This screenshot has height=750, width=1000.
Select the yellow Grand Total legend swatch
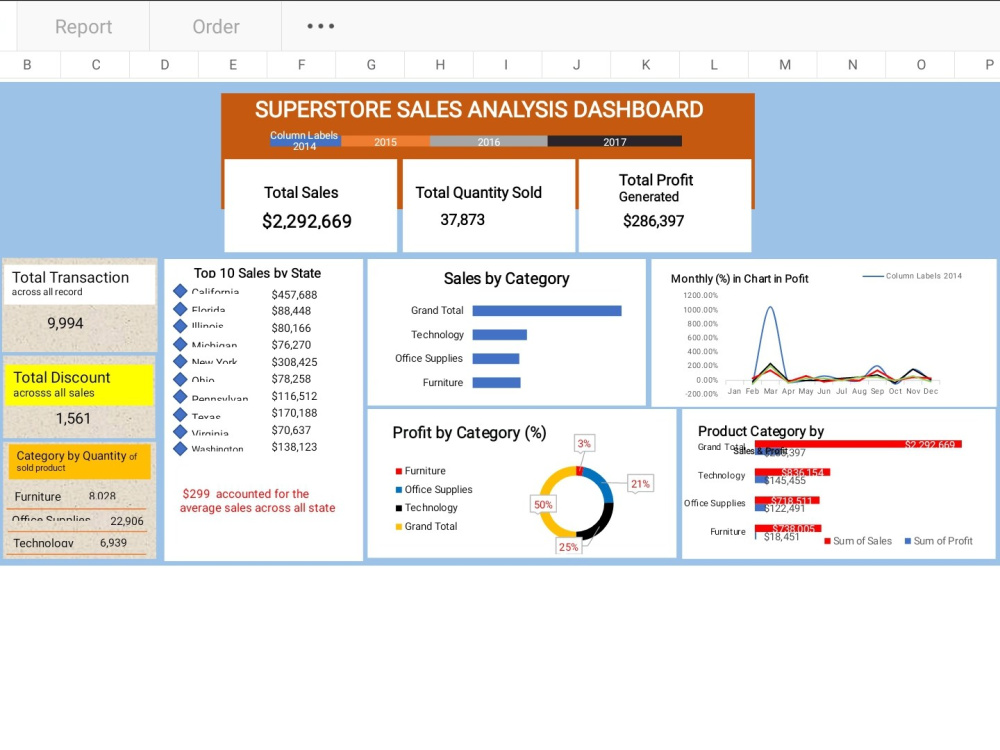(398, 526)
